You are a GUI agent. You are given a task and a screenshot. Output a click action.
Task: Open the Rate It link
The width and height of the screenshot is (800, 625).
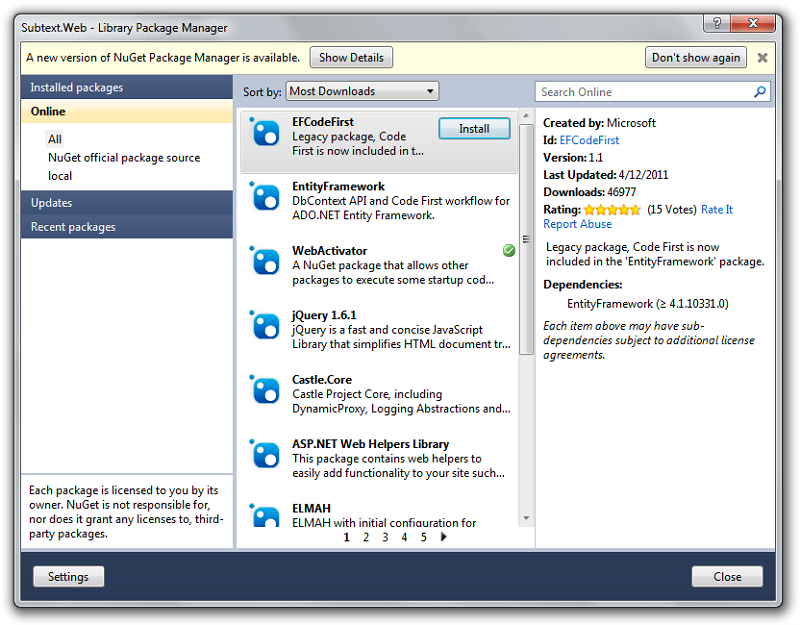(717, 209)
